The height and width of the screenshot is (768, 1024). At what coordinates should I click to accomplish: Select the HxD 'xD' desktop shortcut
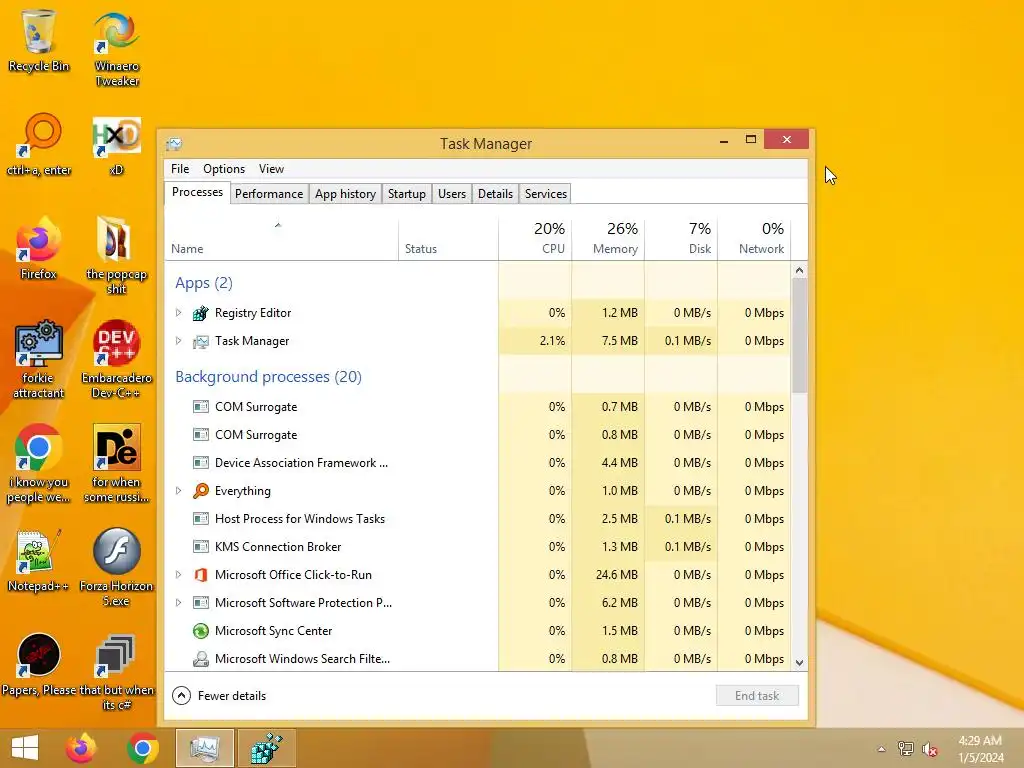click(x=116, y=146)
